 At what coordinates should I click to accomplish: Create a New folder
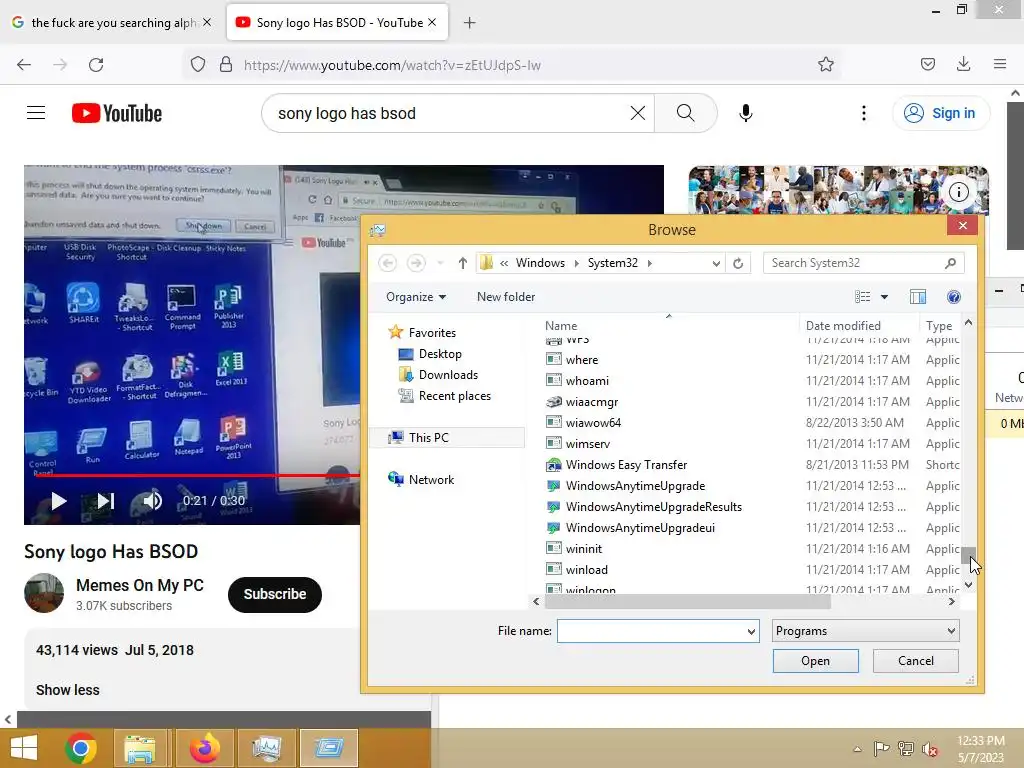[x=506, y=296]
